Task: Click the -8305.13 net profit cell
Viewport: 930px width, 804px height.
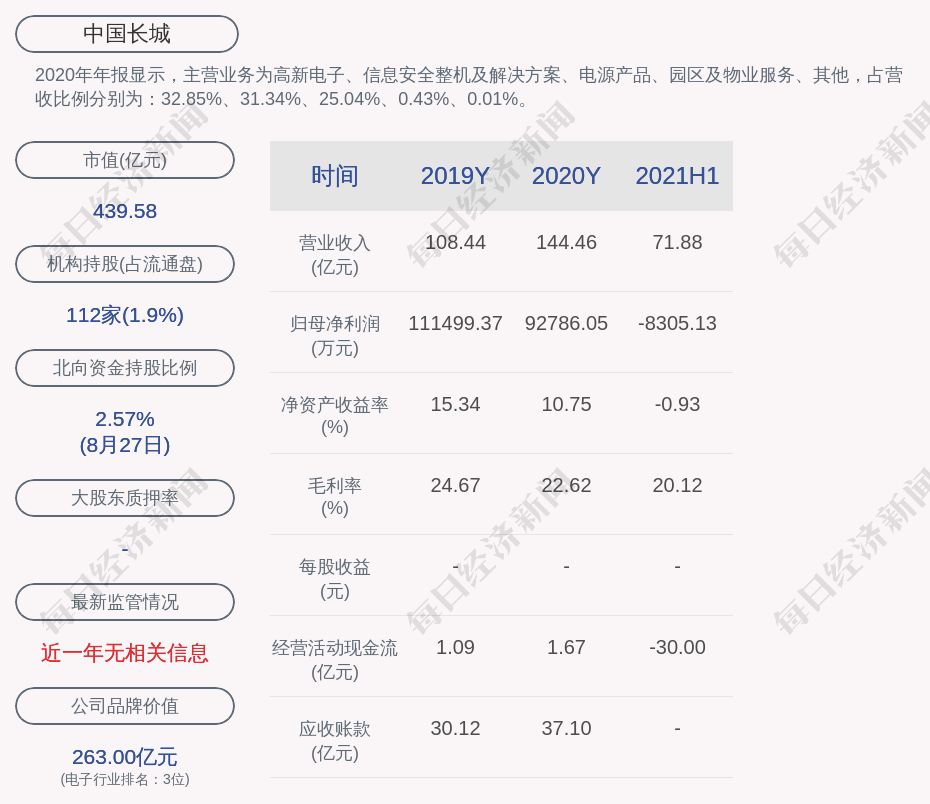Action: click(677, 323)
